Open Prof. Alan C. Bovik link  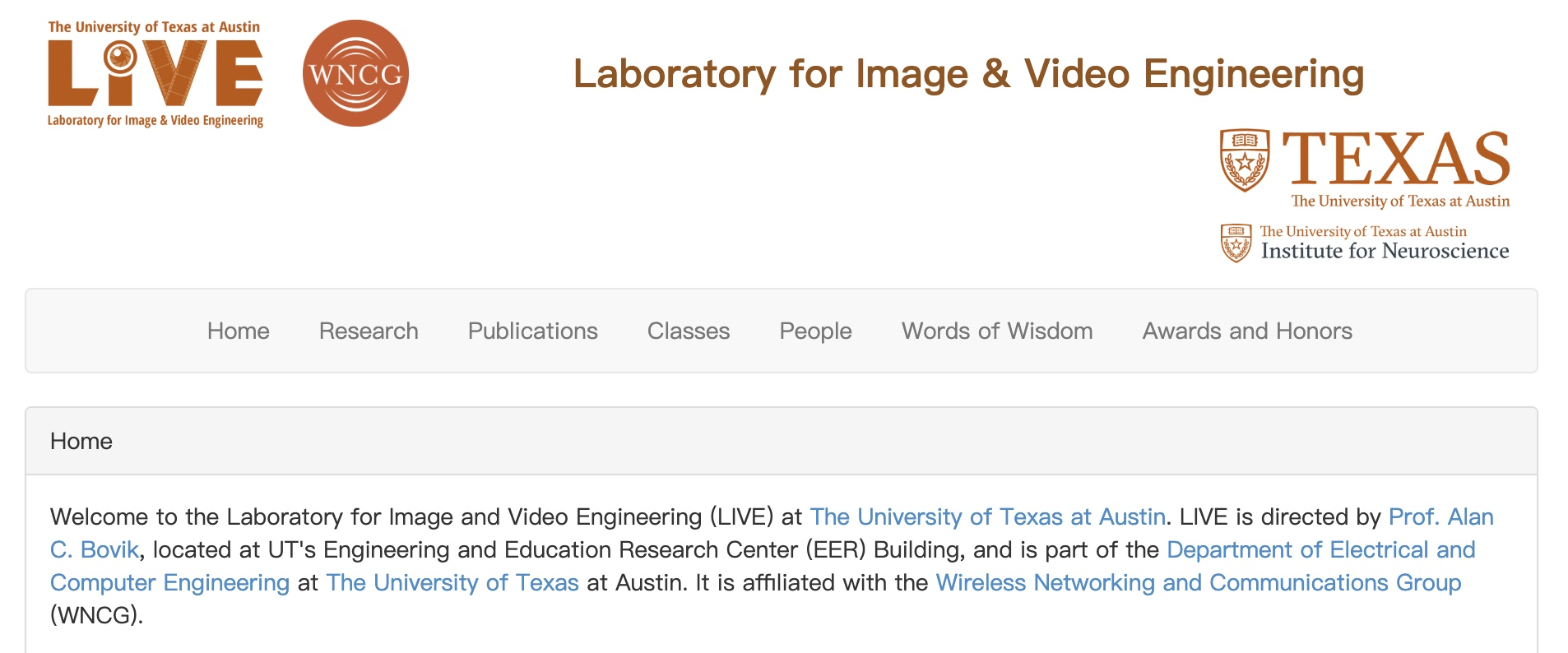point(1440,516)
